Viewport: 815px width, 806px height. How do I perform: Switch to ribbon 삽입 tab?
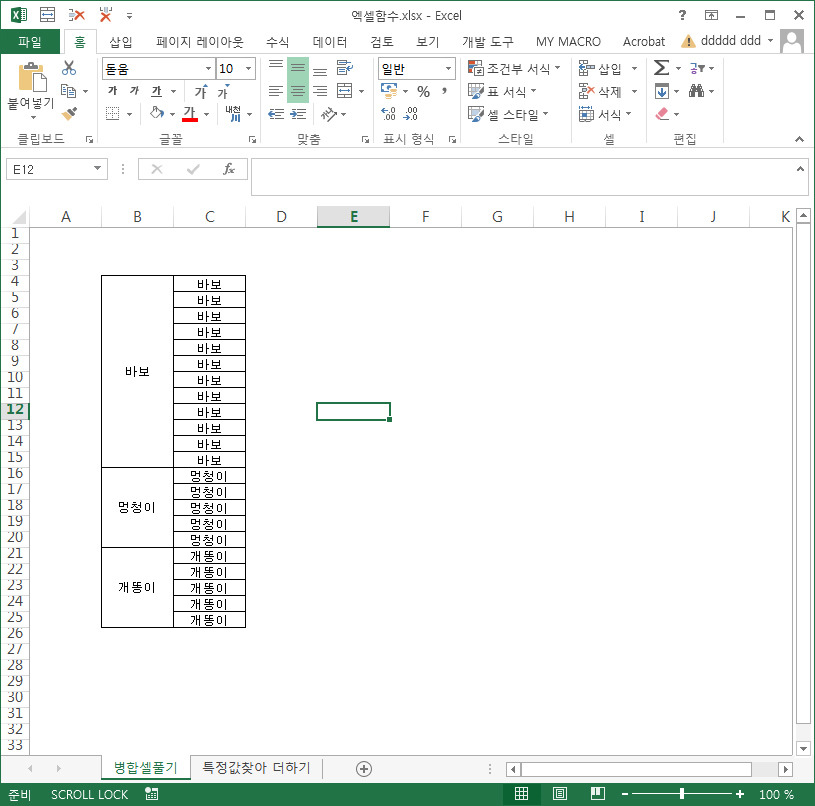click(121, 42)
